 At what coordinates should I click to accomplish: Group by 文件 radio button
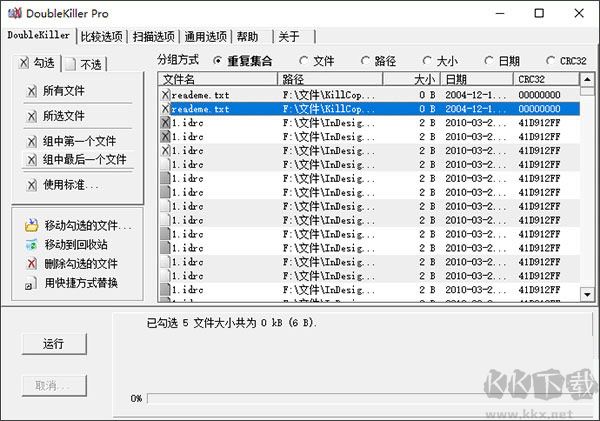[304, 61]
